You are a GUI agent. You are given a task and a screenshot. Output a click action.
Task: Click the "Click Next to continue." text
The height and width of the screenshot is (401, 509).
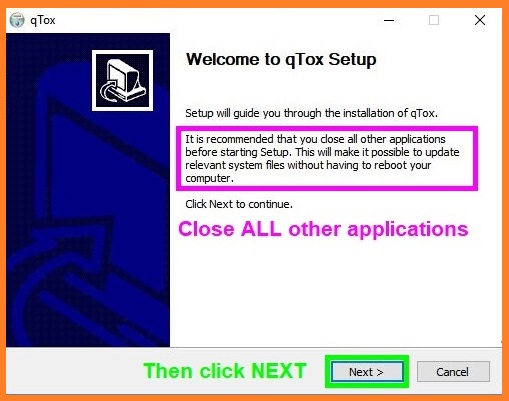click(x=239, y=204)
